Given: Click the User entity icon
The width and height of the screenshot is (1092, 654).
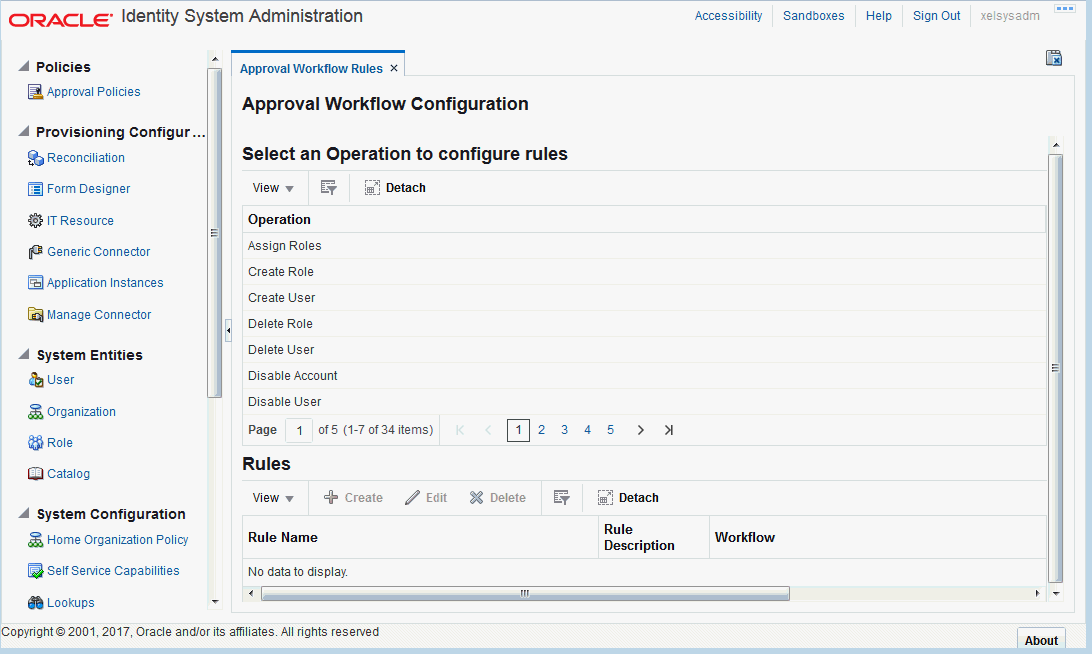Looking at the screenshot, I should (35, 380).
